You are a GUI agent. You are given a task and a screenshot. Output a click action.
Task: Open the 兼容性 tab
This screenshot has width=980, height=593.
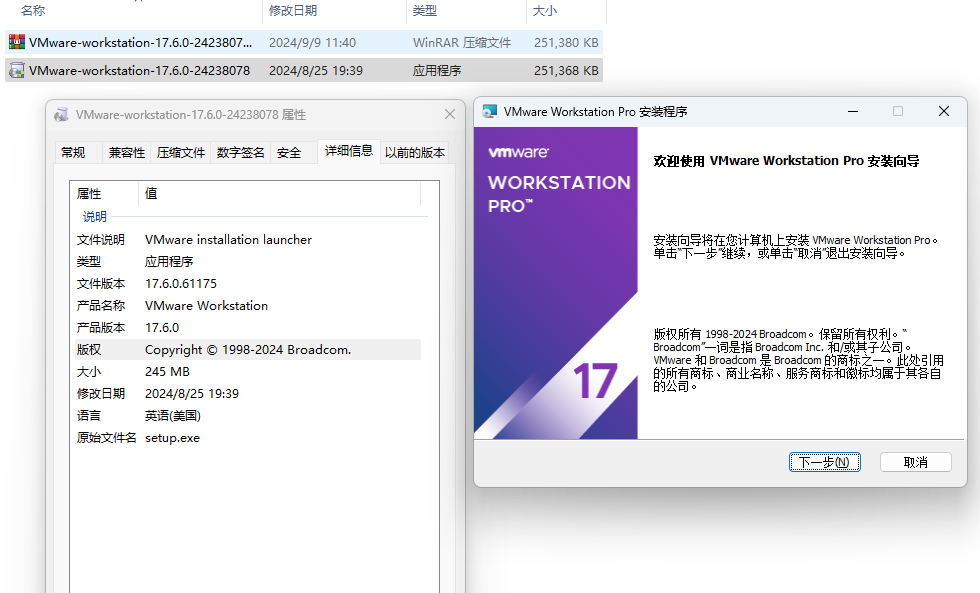127,153
